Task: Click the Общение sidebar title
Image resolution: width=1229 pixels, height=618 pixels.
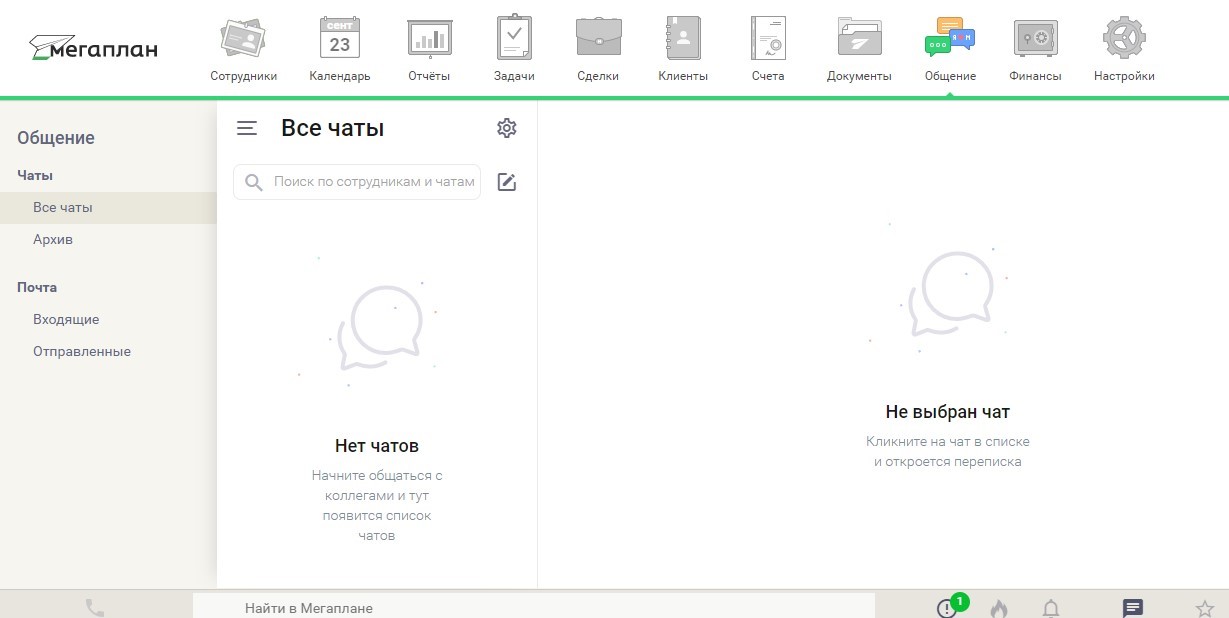Action: 56,138
